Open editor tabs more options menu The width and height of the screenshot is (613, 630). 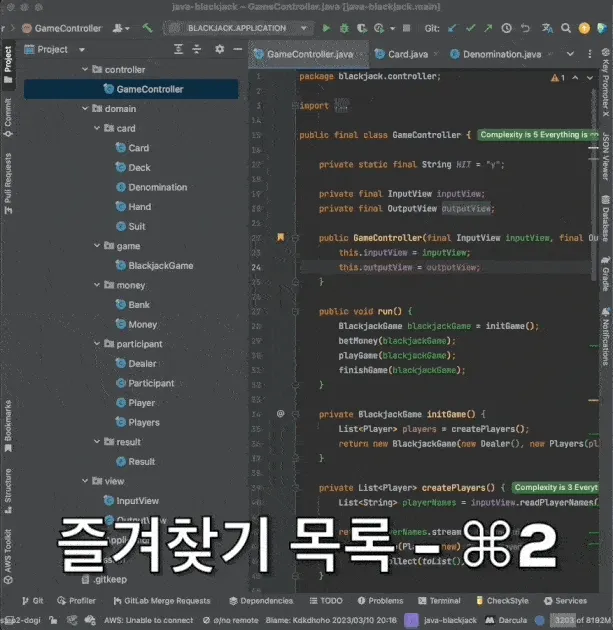click(590, 54)
